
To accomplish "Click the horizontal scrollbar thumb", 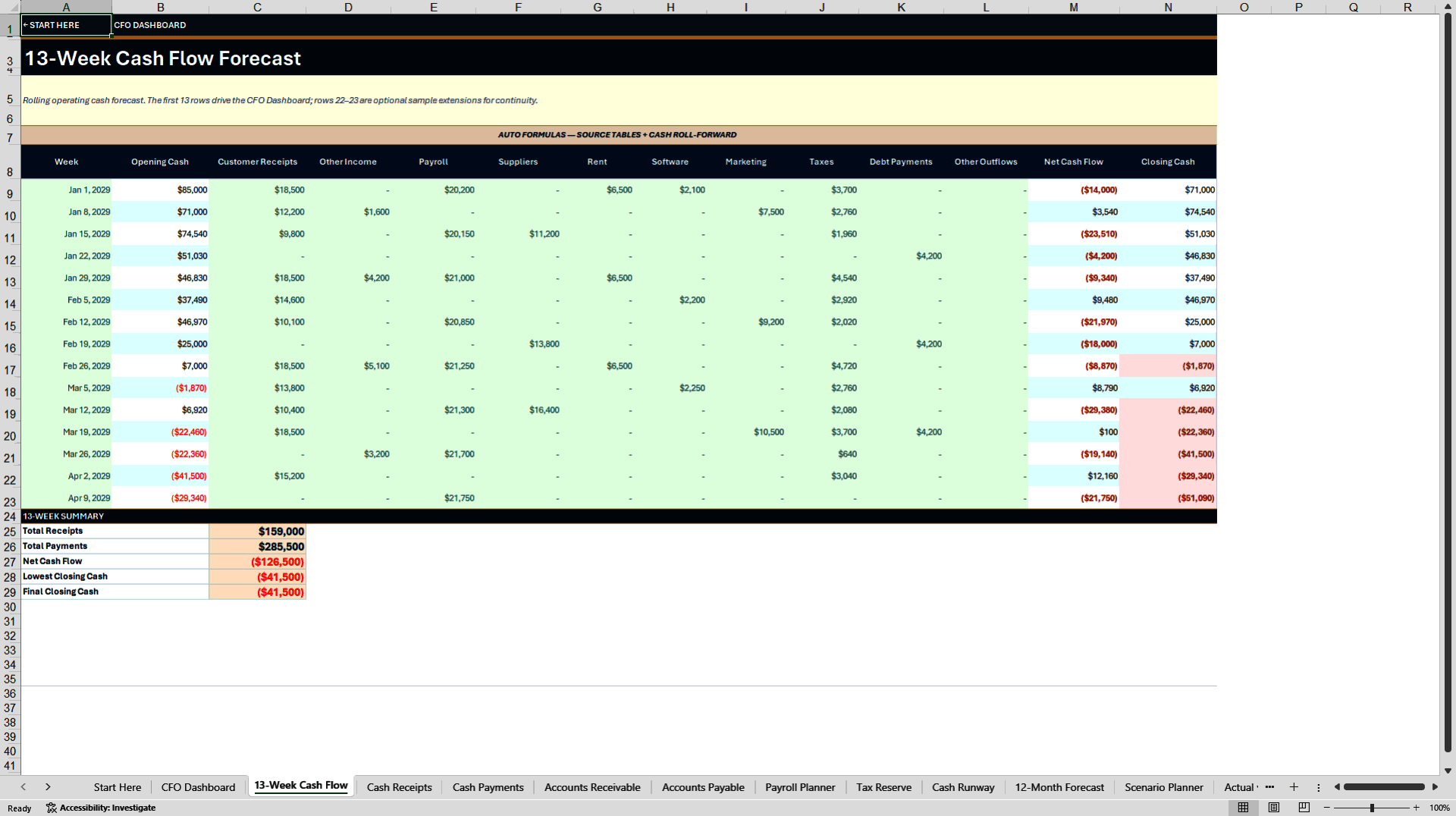I will tap(1384, 787).
